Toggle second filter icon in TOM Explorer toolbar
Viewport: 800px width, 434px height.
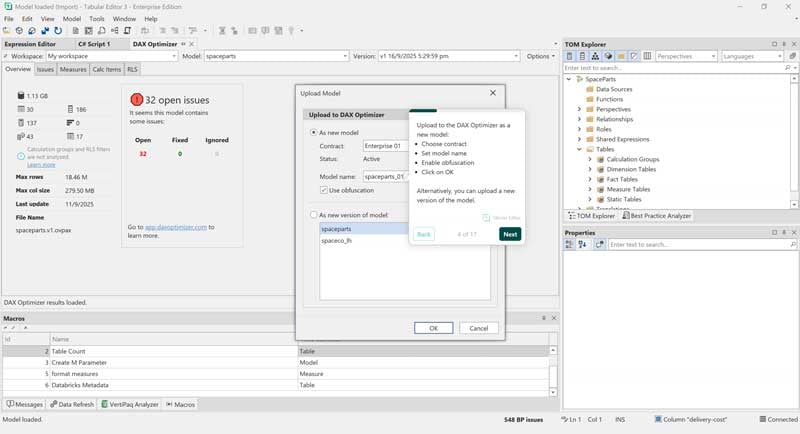pos(582,56)
